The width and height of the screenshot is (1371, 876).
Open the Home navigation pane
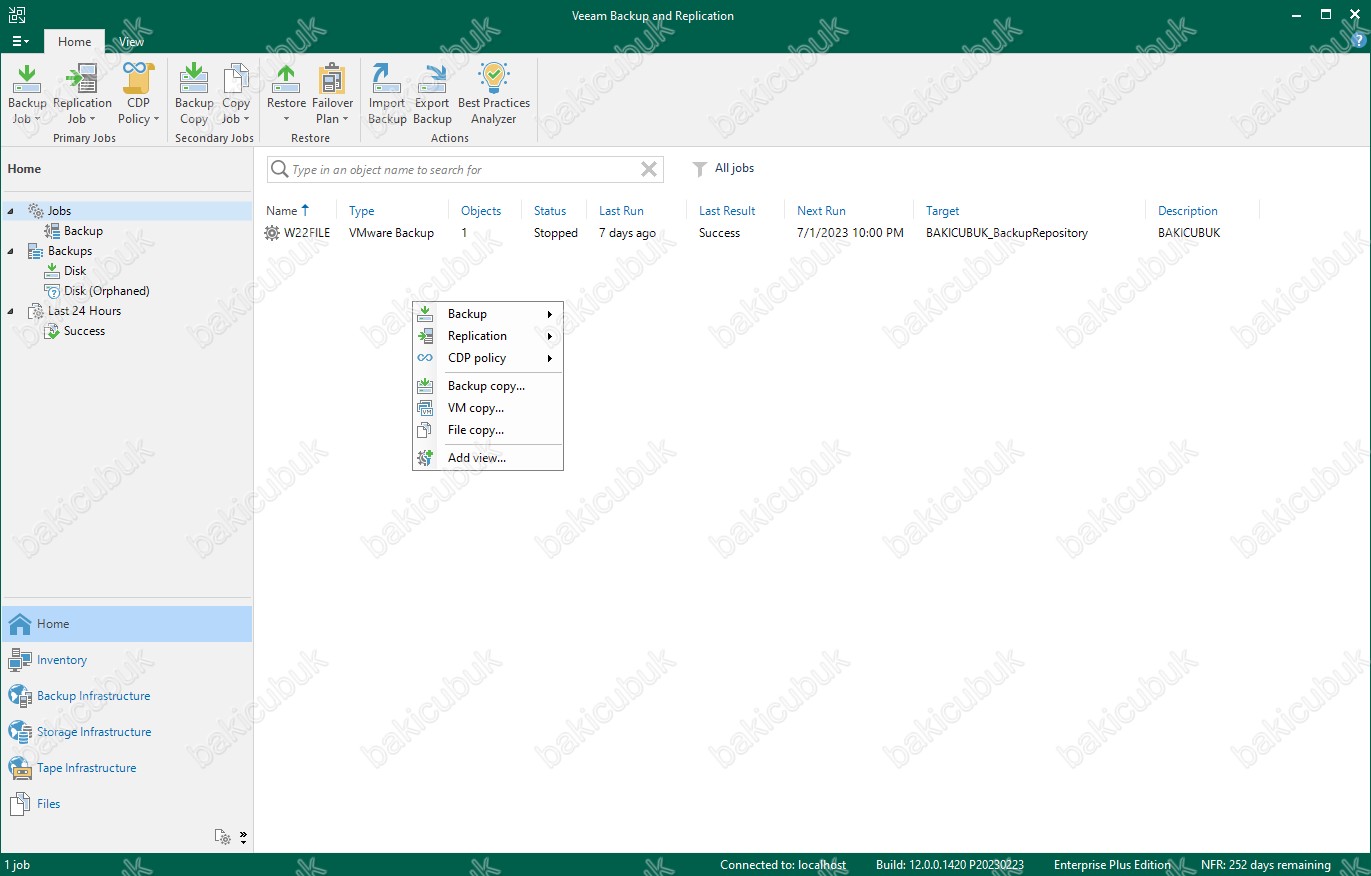coord(127,624)
